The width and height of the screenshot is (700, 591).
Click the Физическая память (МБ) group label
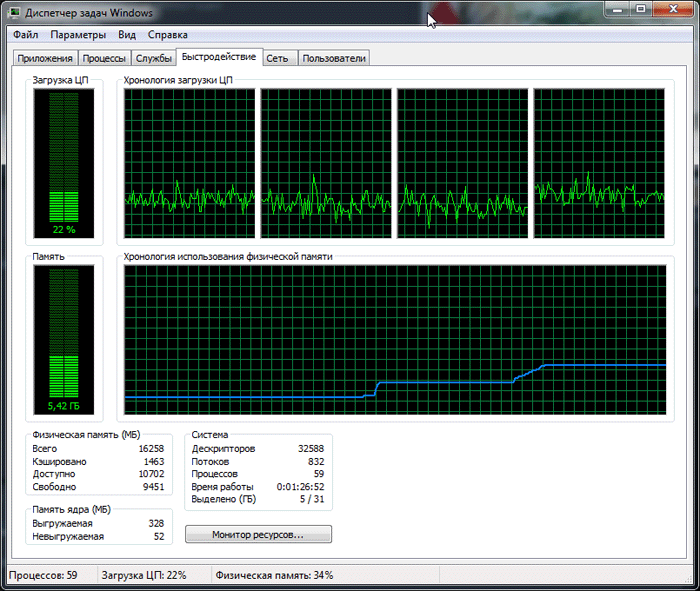pyautogui.click(x=86, y=434)
